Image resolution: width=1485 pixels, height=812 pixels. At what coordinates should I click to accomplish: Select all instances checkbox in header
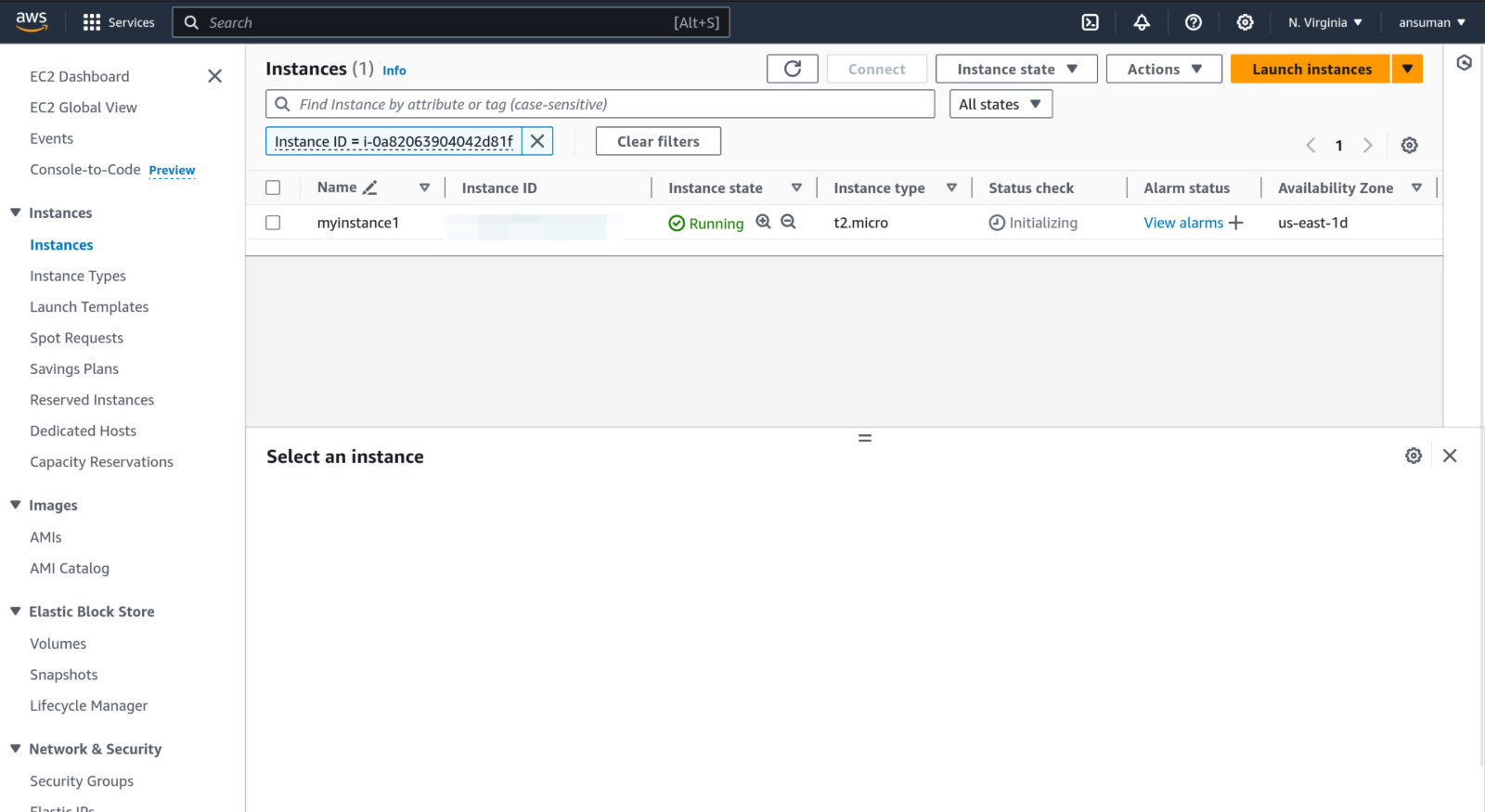[x=273, y=187]
